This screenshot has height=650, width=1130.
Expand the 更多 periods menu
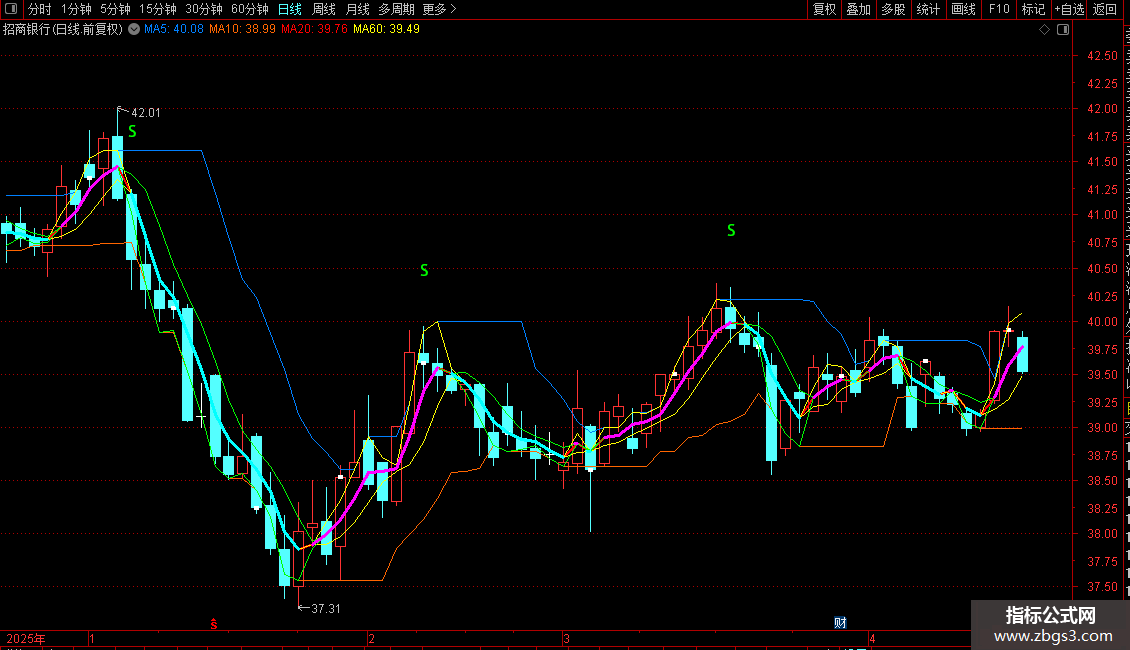pos(439,9)
